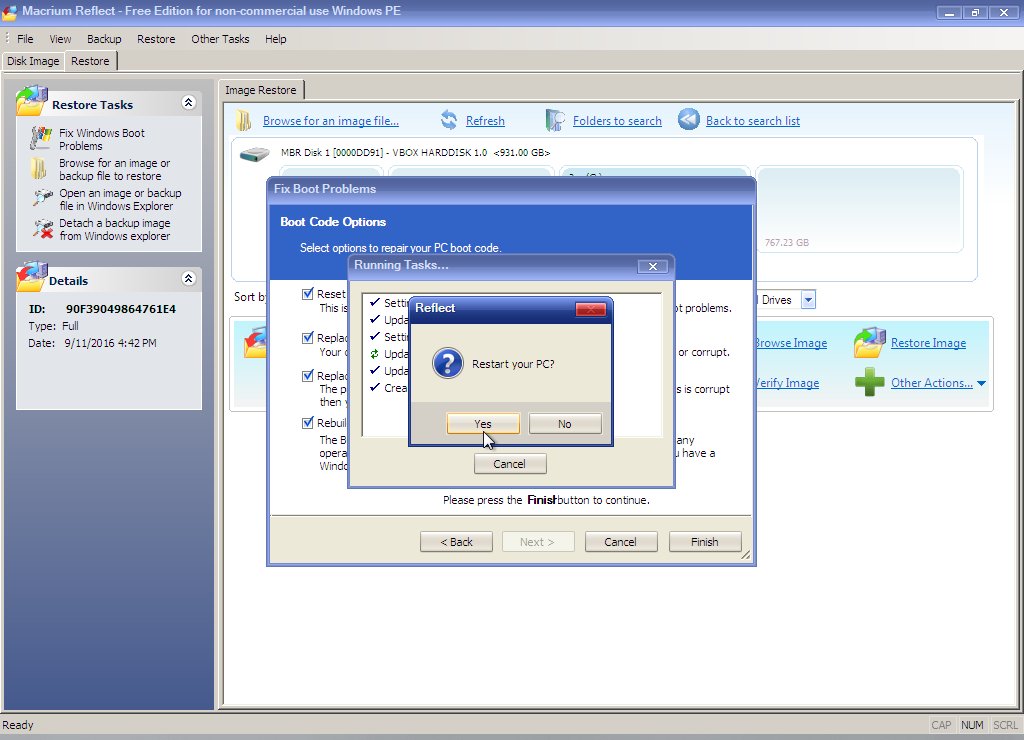This screenshot has width=1024, height=740.
Task: Click the Refresh arrows icon
Action: [450, 121]
